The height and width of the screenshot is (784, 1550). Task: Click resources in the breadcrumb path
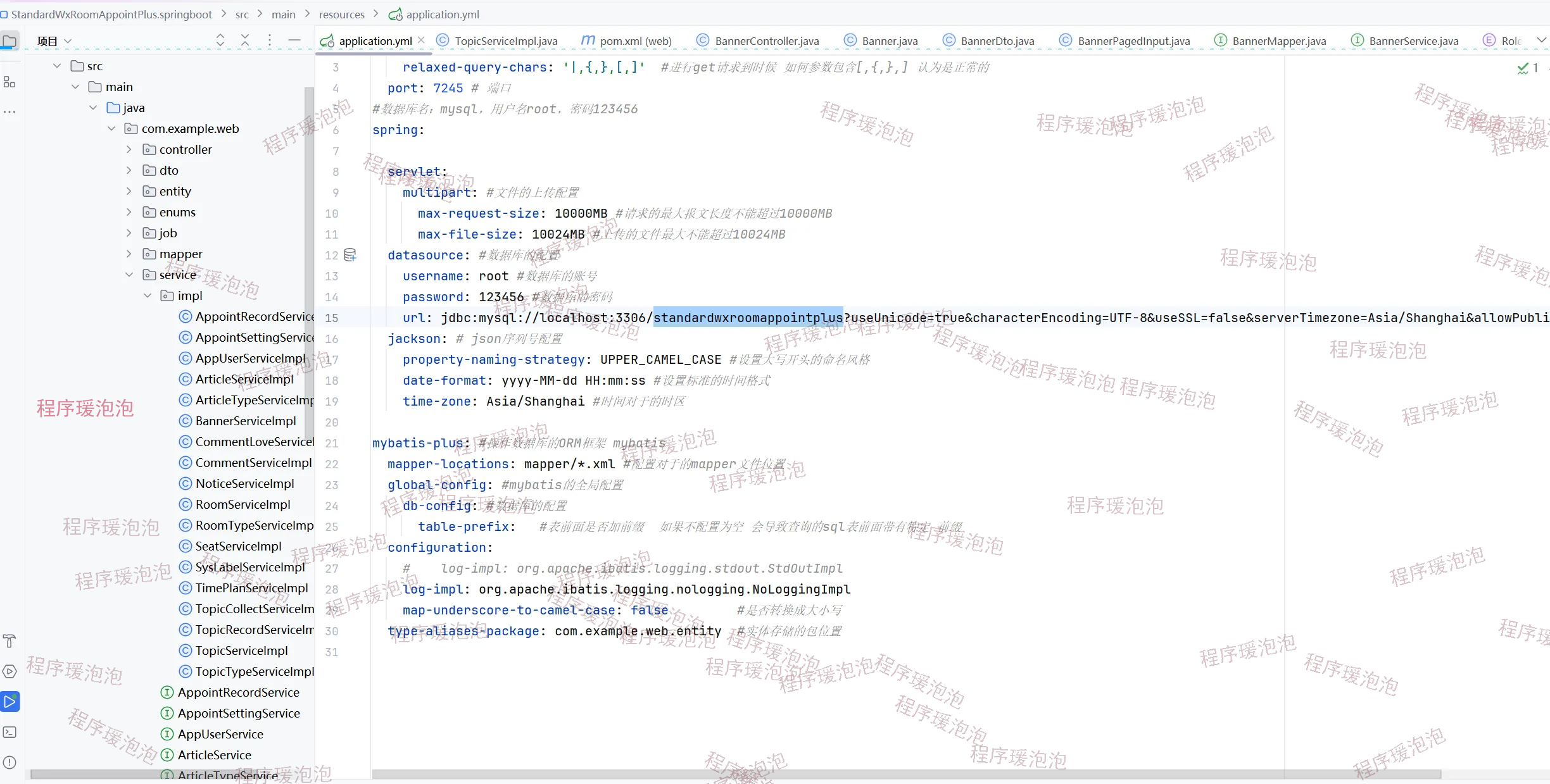[x=341, y=14]
